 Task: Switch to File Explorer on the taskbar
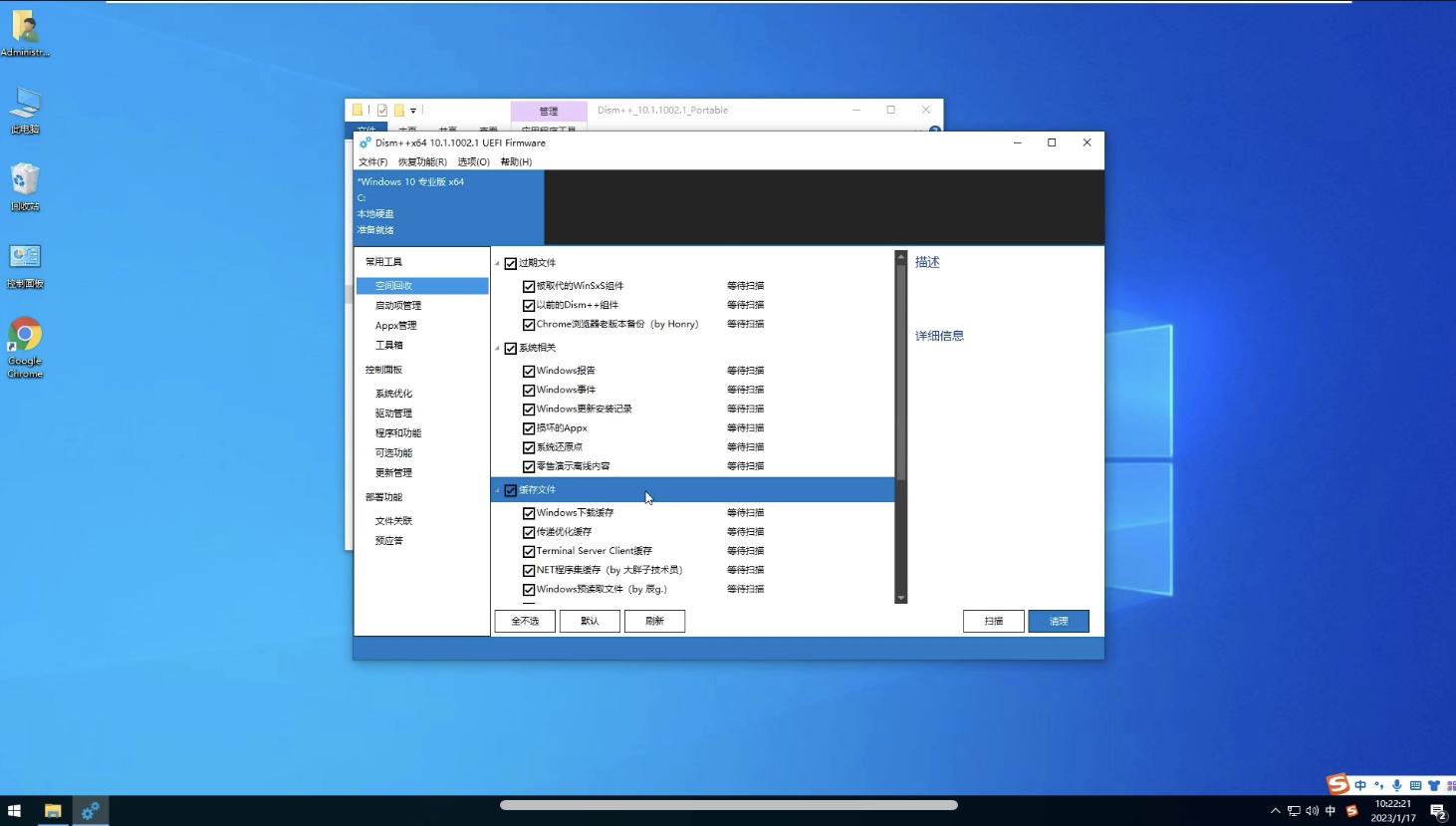[x=53, y=811]
